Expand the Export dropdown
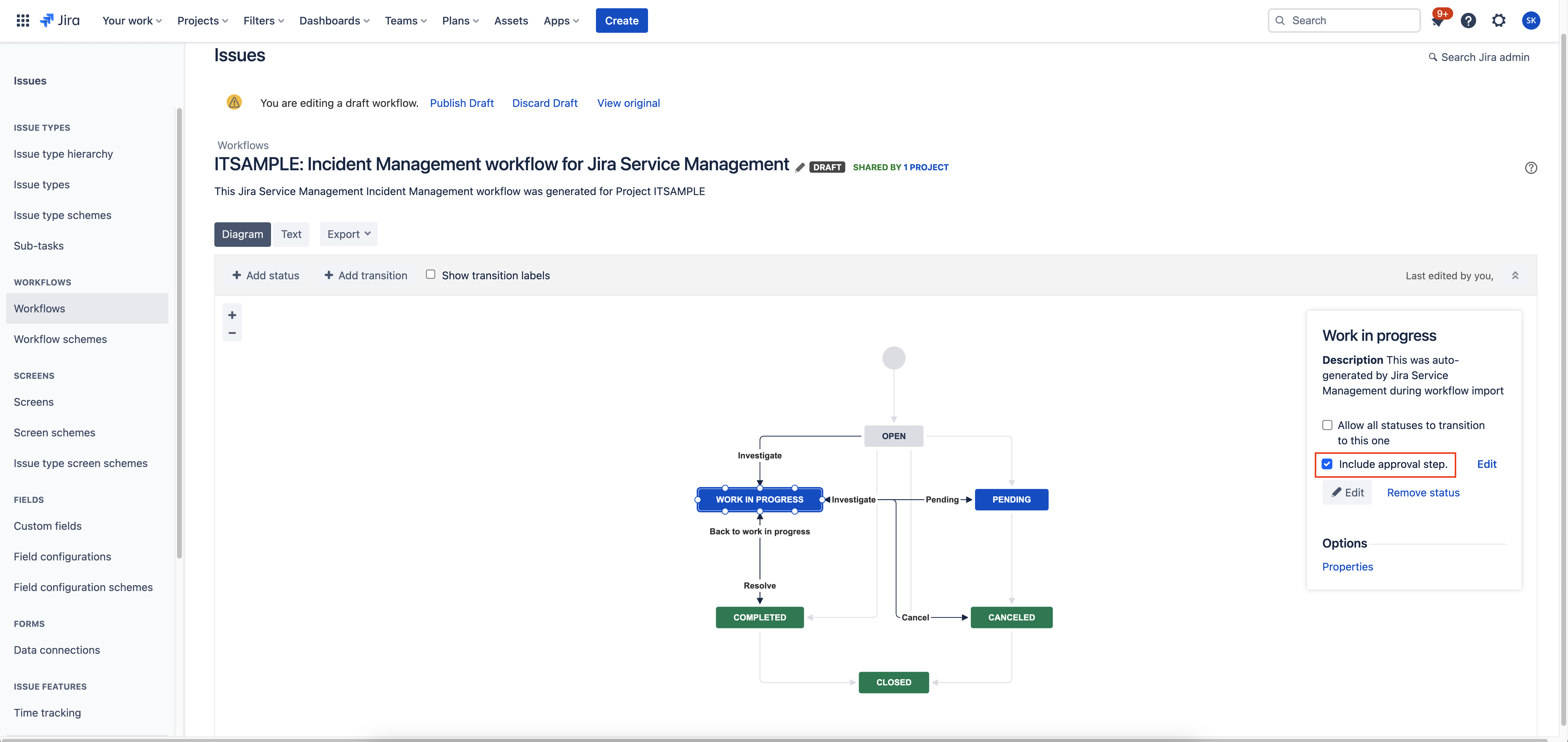 [348, 234]
